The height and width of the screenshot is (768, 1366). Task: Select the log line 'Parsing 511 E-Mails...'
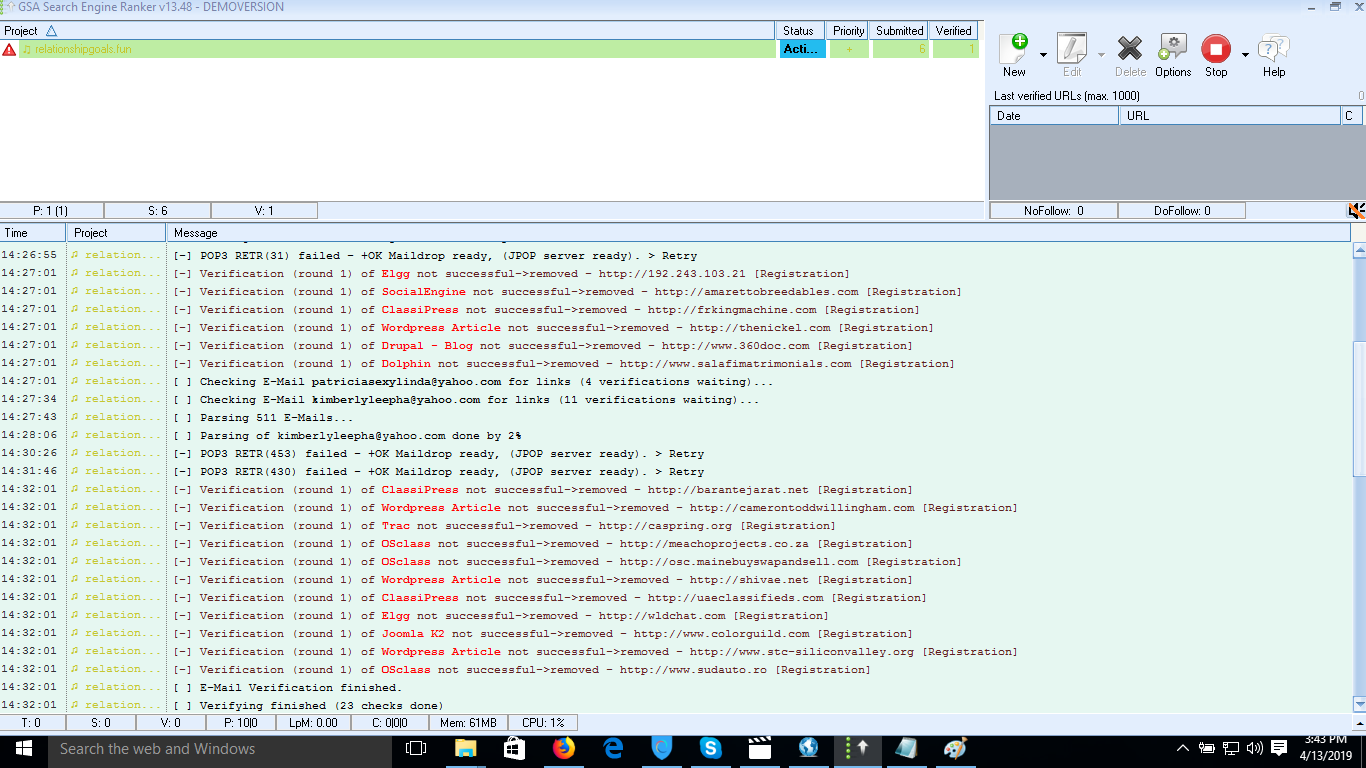(675, 418)
